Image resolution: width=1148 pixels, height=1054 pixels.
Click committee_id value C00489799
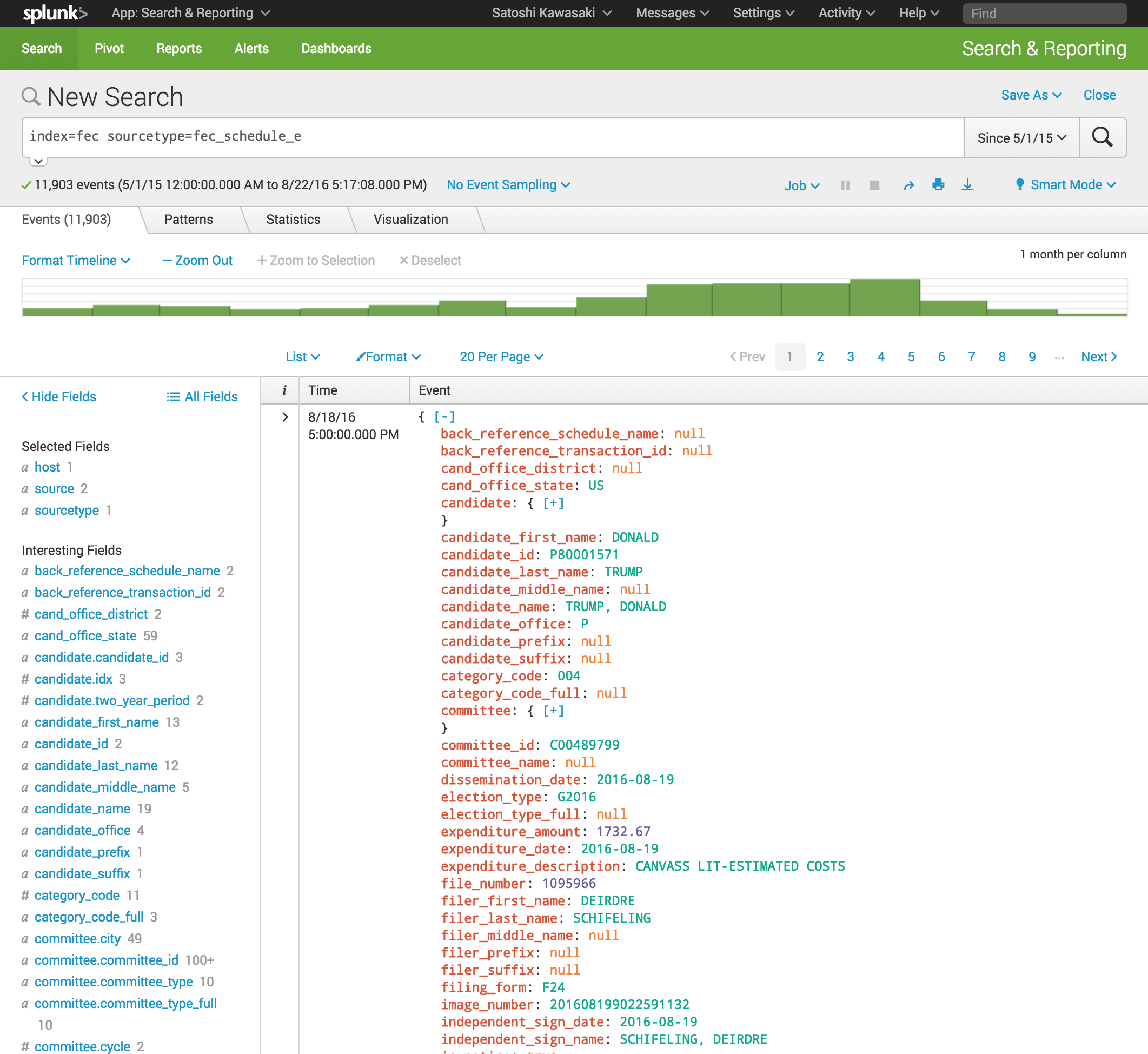coord(585,745)
